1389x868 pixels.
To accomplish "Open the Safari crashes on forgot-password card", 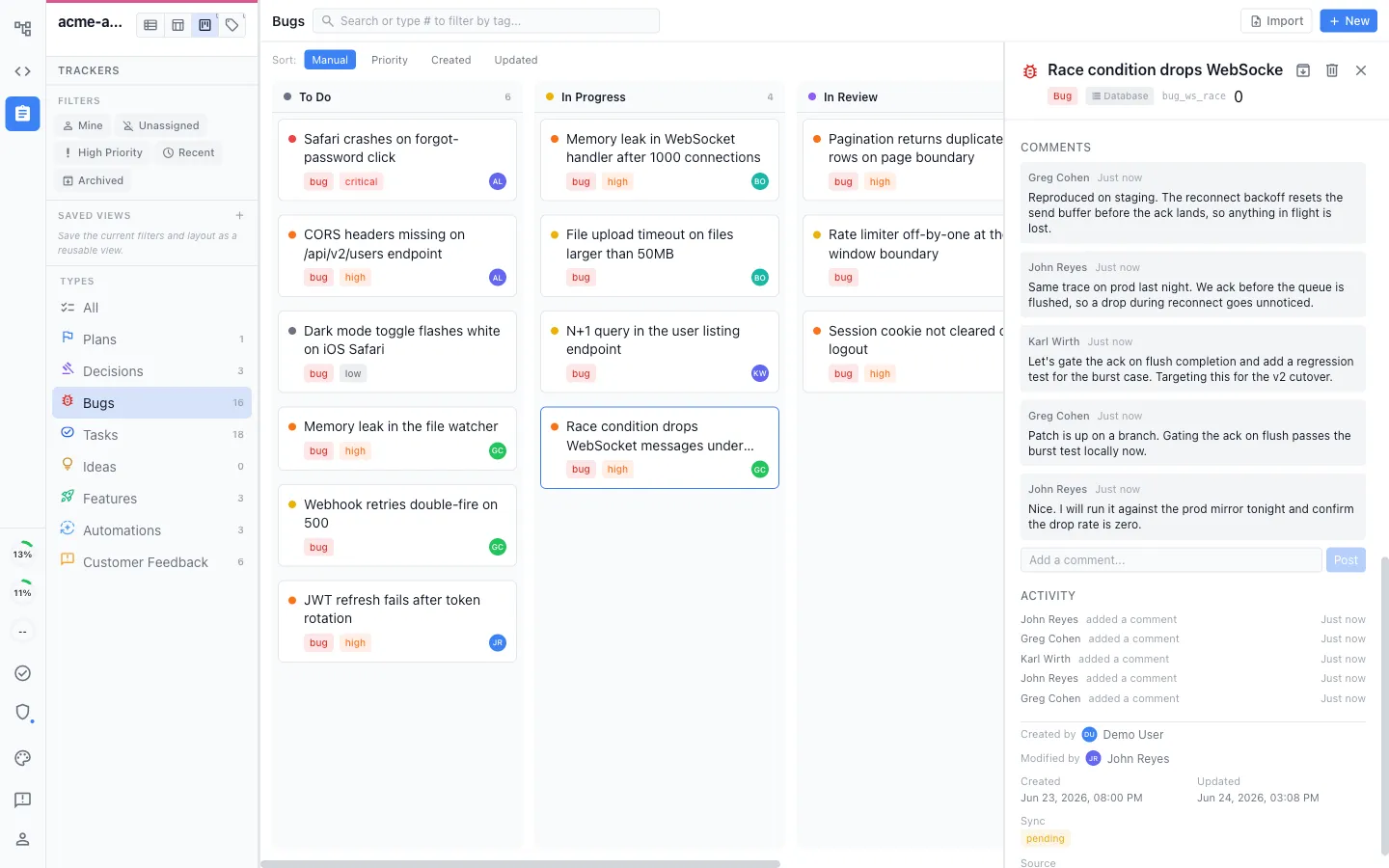I will [397, 160].
